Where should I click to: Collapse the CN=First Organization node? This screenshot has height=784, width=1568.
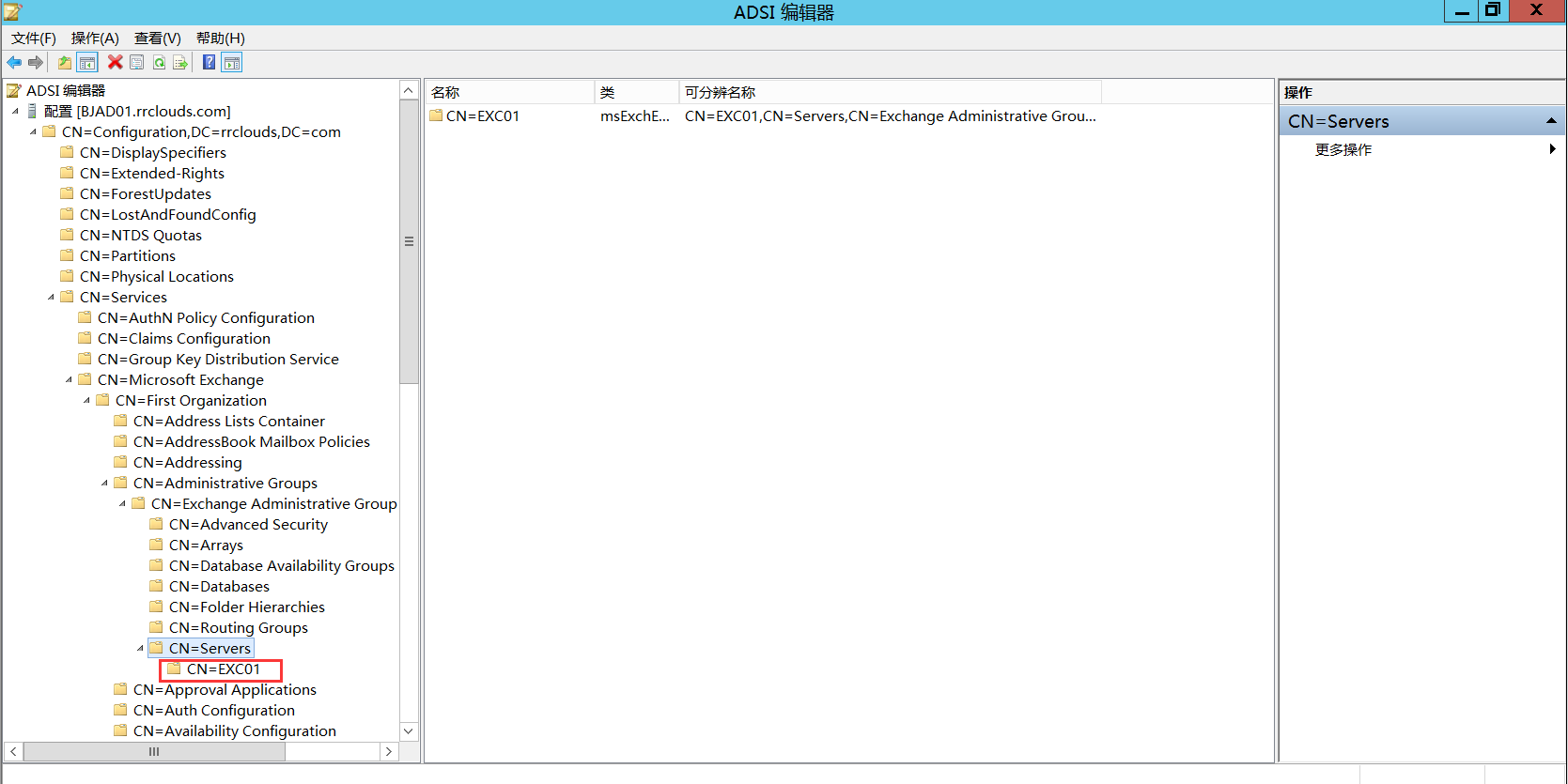tap(86, 400)
